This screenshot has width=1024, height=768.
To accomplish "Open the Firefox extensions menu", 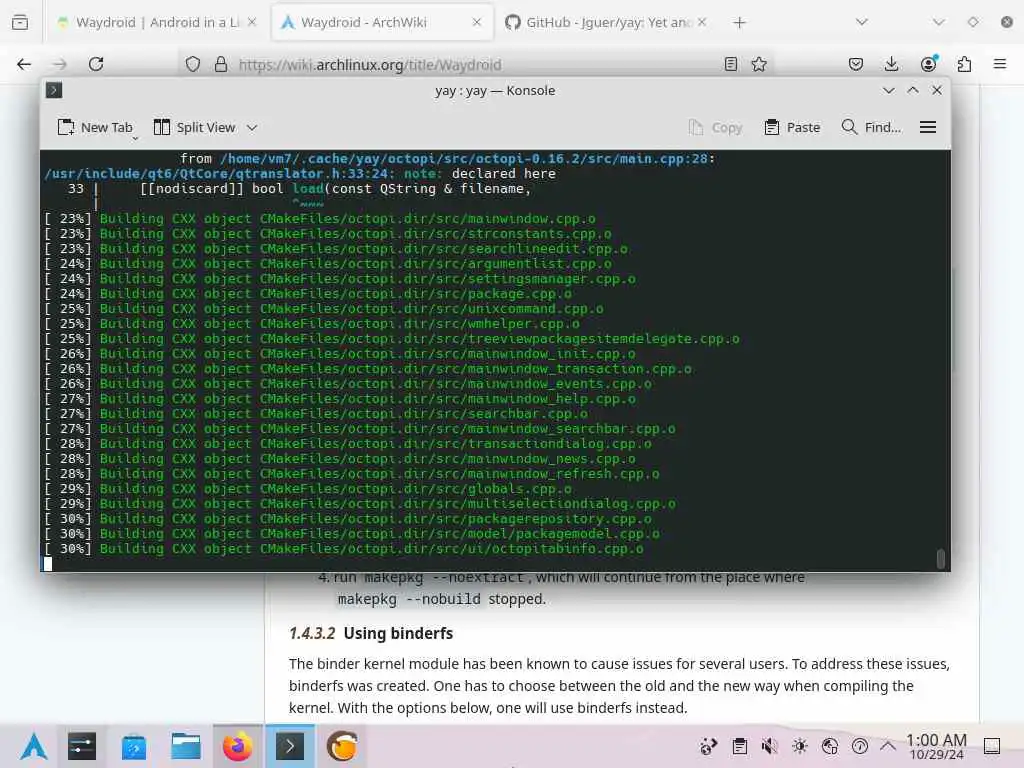I will pyautogui.click(x=964, y=64).
